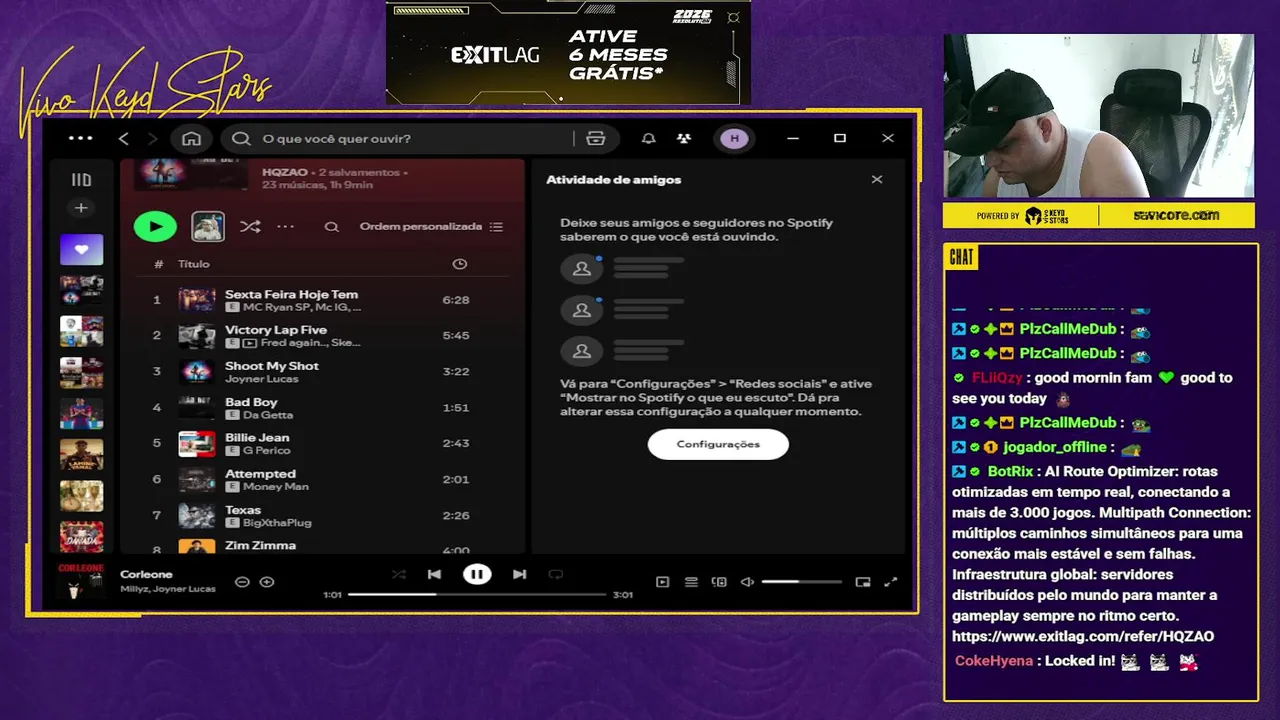Go to Spotify Home
The height and width of the screenshot is (720, 1280).
(x=191, y=138)
